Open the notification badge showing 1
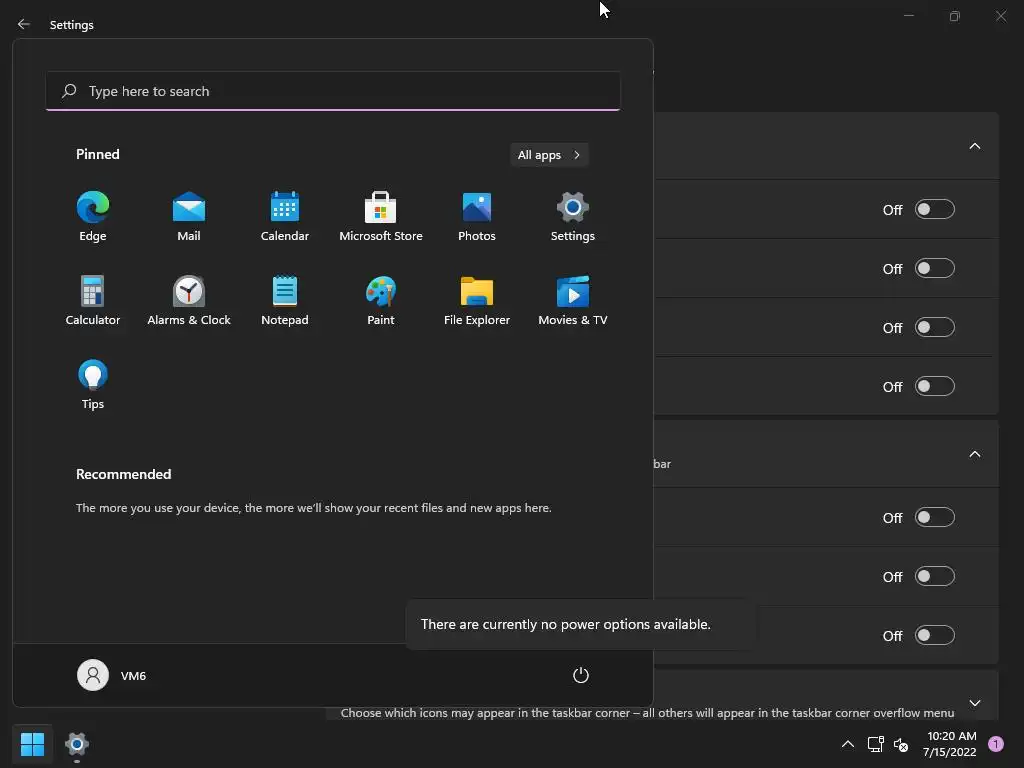1024x768 pixels. click(996, 743)
